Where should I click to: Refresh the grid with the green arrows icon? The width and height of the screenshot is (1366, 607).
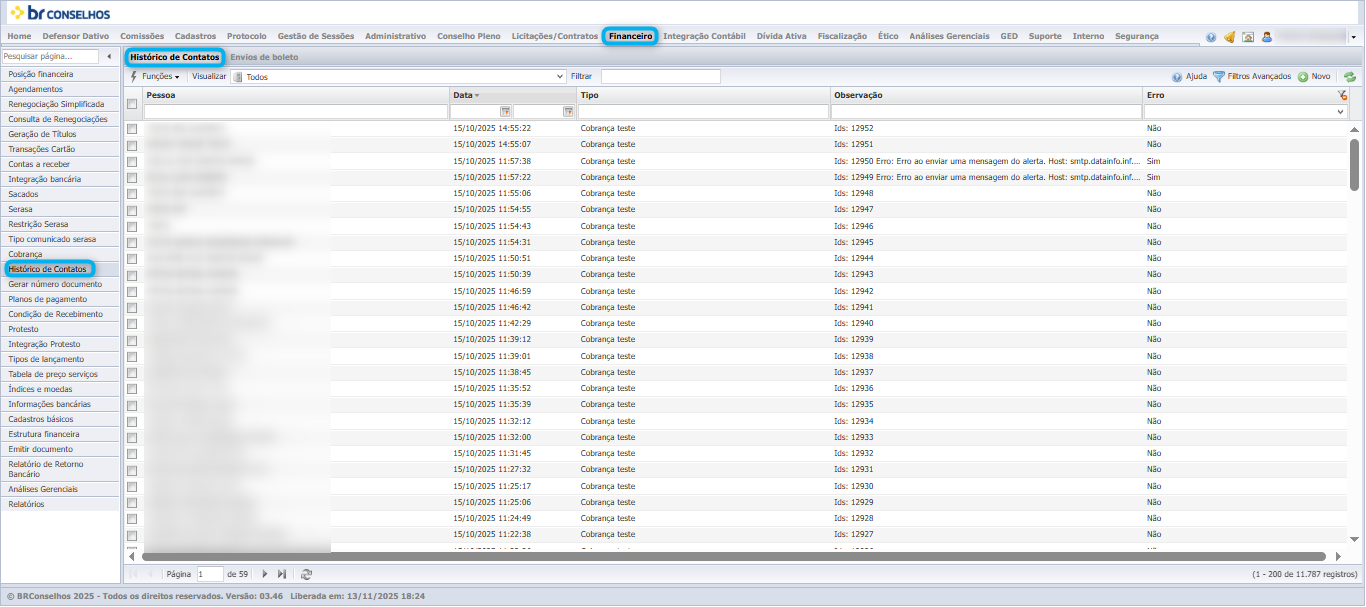[x=1349, y=77]
